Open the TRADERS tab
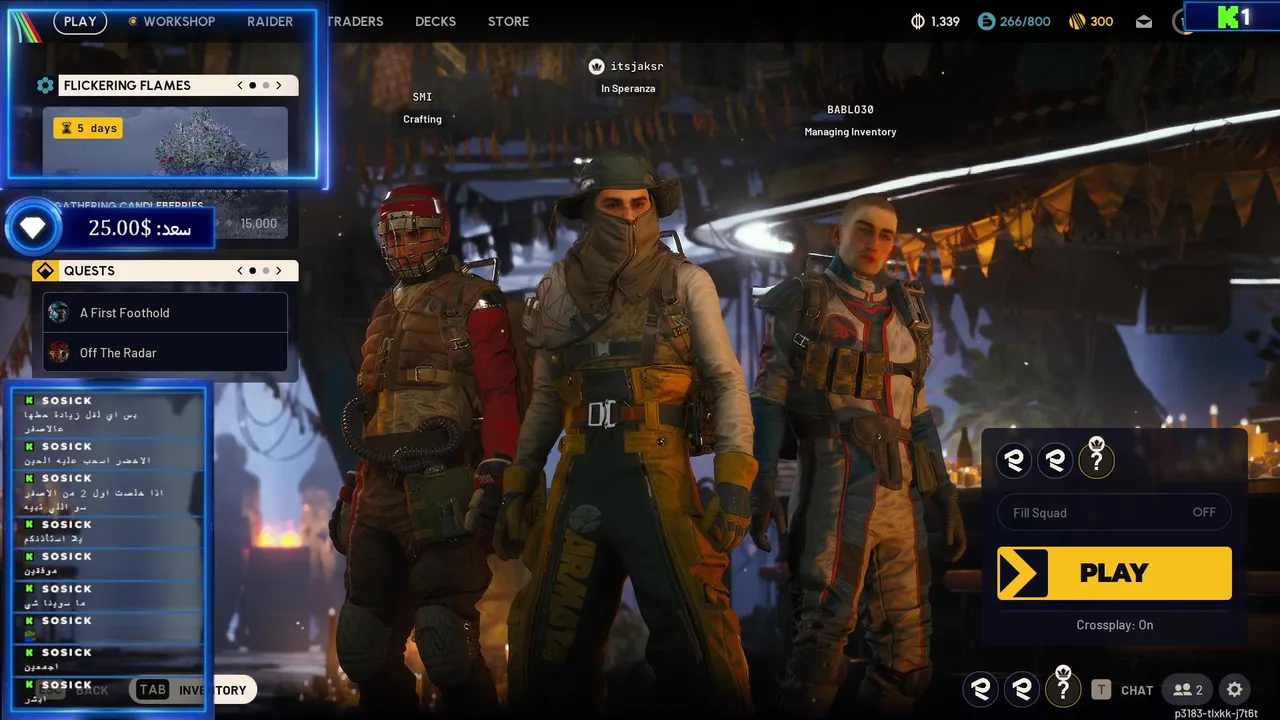 pyautogui.click(x=355, y=21)
